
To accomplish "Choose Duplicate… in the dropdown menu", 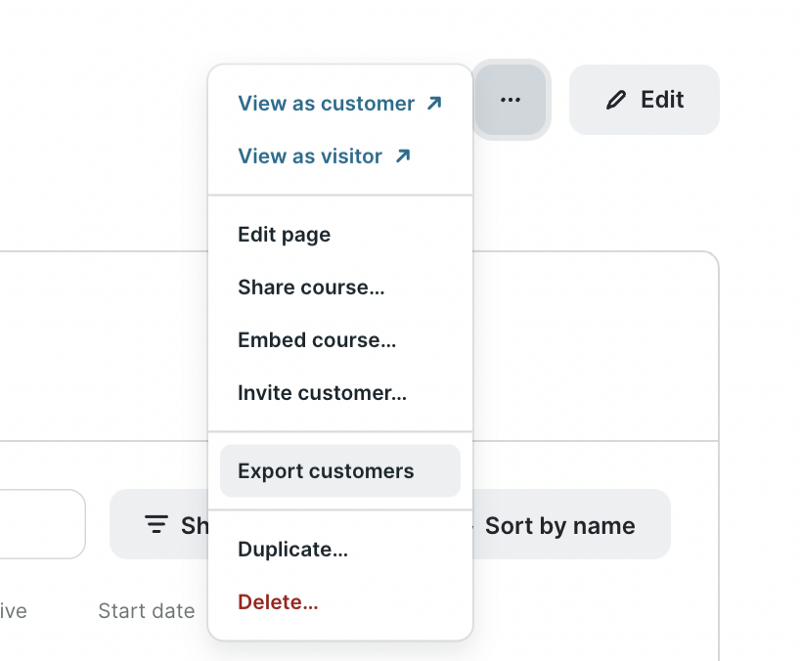I will click(x=293, y=549).
